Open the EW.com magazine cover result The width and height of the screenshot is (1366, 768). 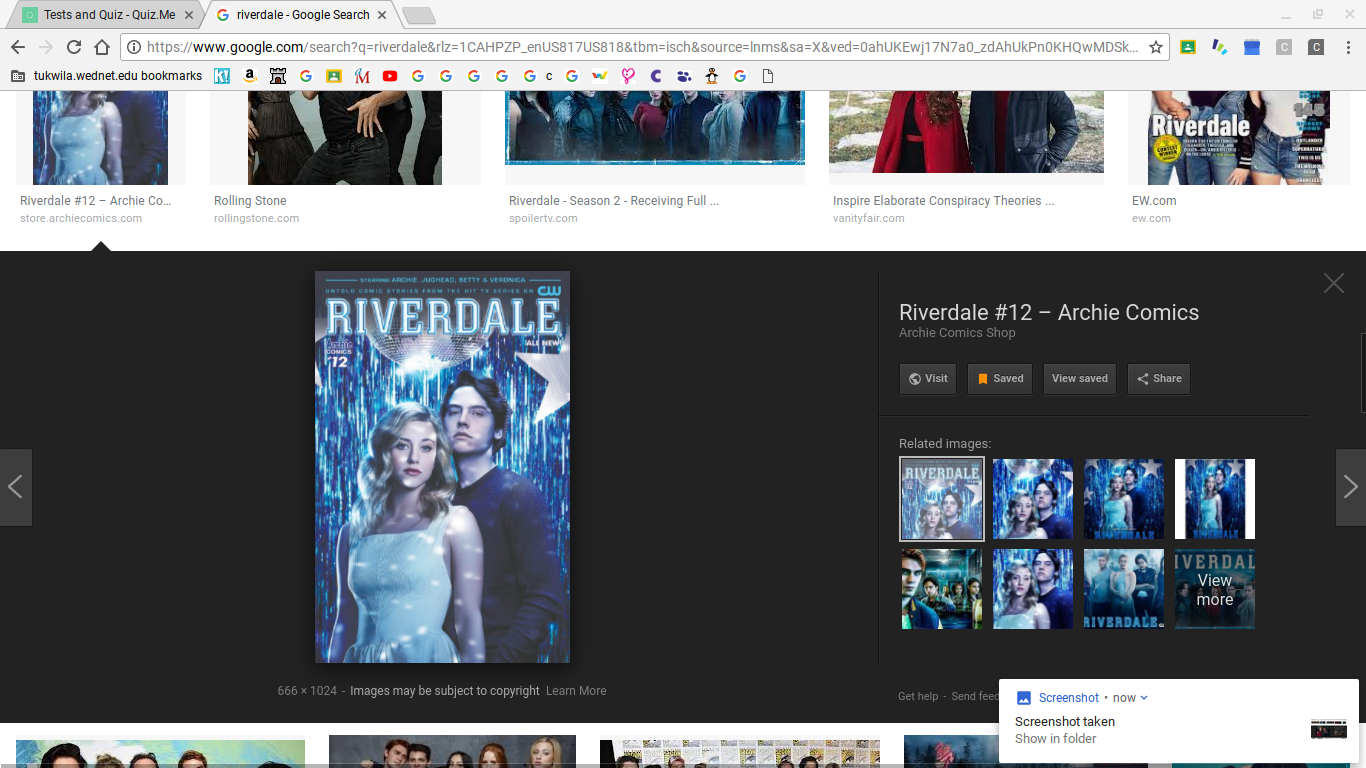click(1240, 138)
